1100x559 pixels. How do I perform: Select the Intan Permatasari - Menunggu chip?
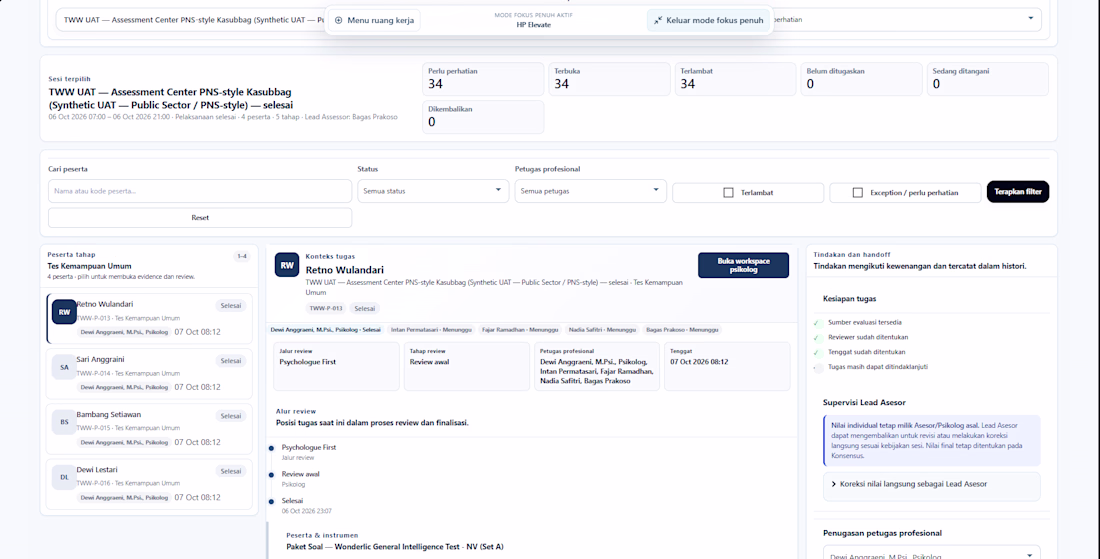point(431,330)
